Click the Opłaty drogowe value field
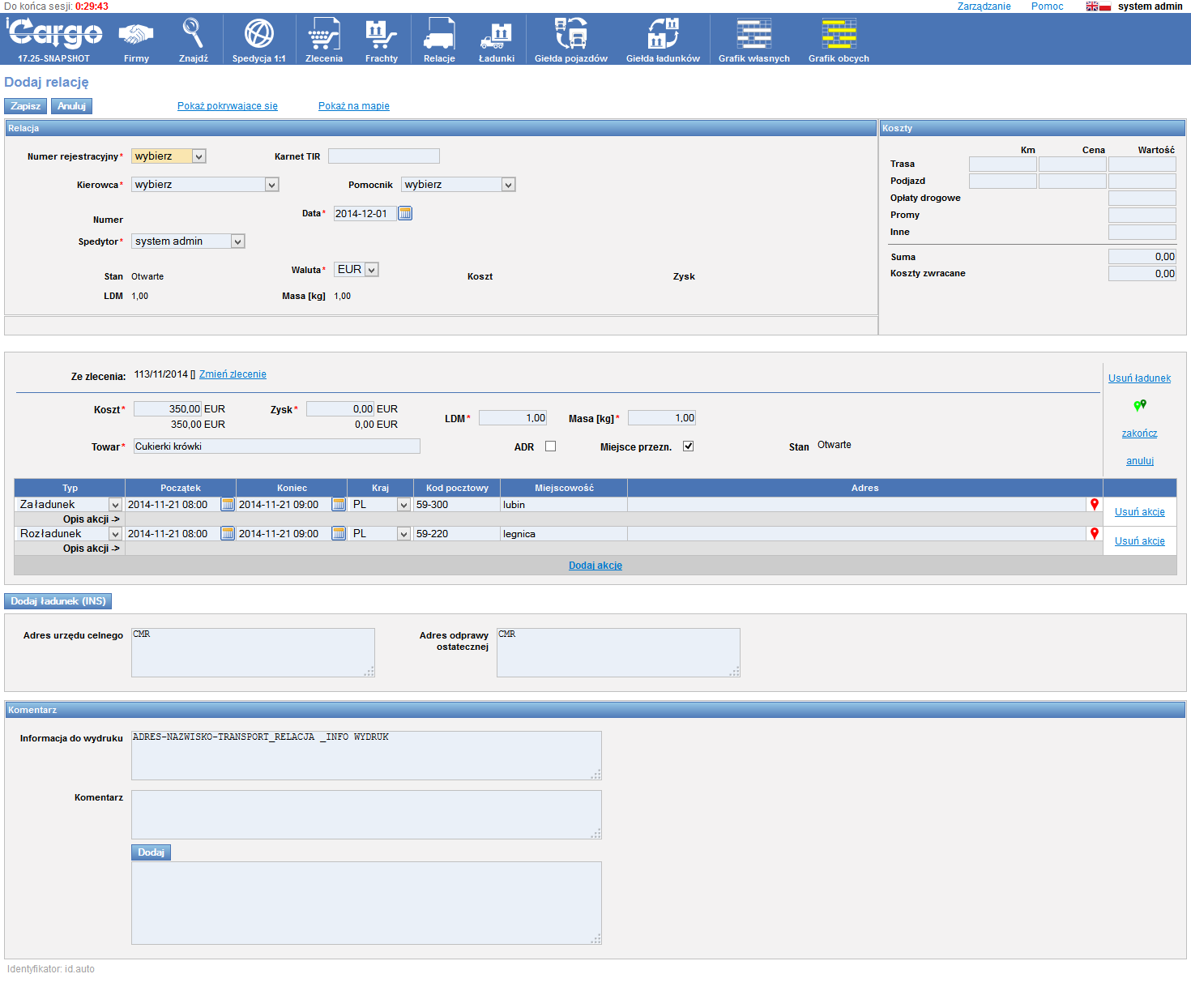 tap(1142, 198)
